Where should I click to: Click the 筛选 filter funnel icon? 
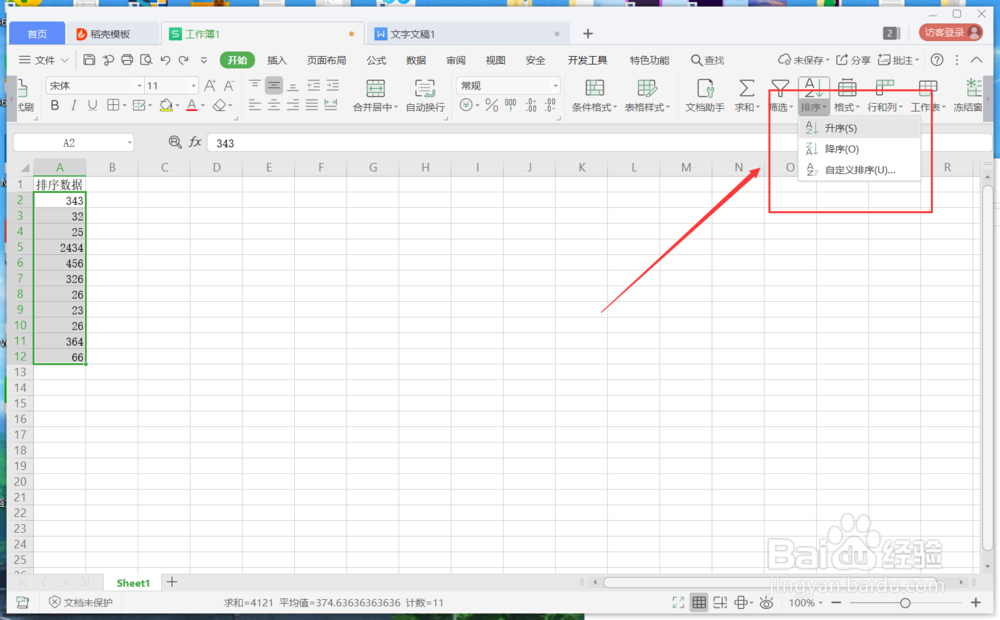780,88
